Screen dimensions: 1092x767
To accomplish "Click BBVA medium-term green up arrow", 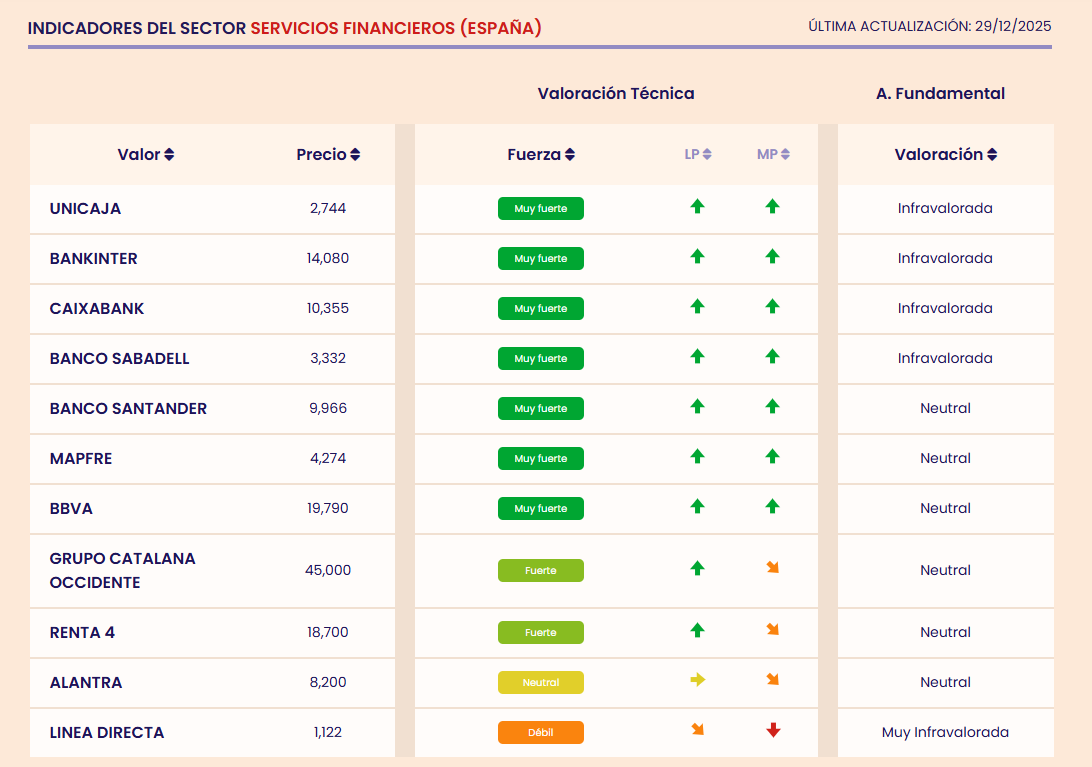I will point(772,507).
